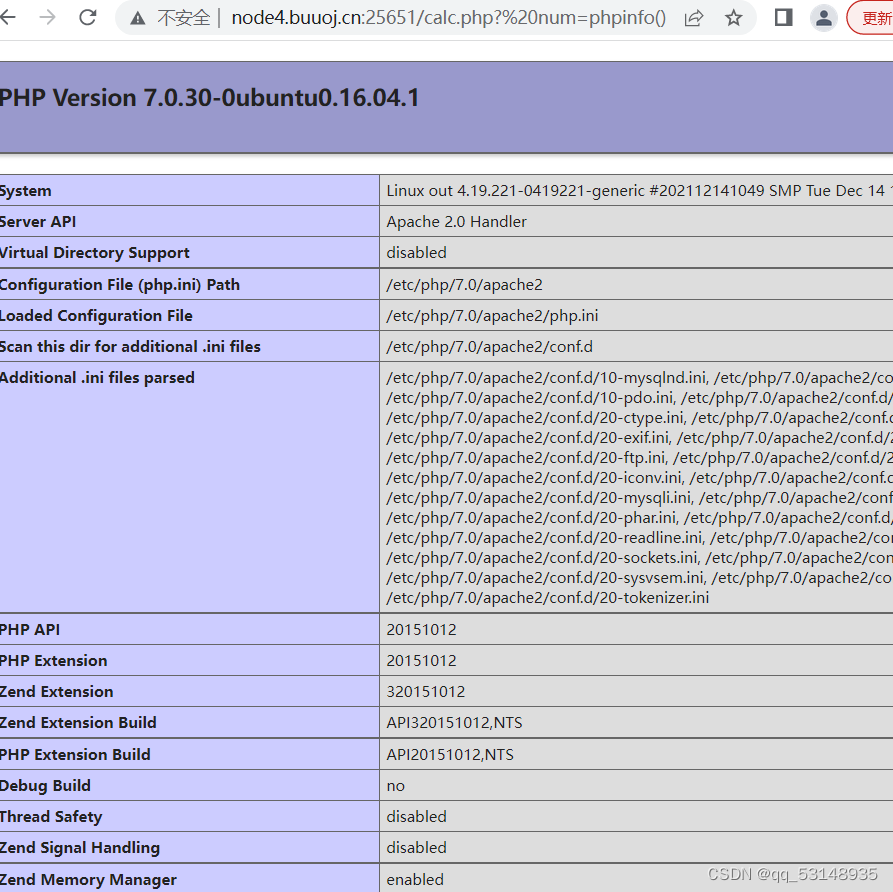The height and width of the screenshot is (892, 893).
Task: Select the System row label
Action: pyautogui.click(x=26, y=191)
